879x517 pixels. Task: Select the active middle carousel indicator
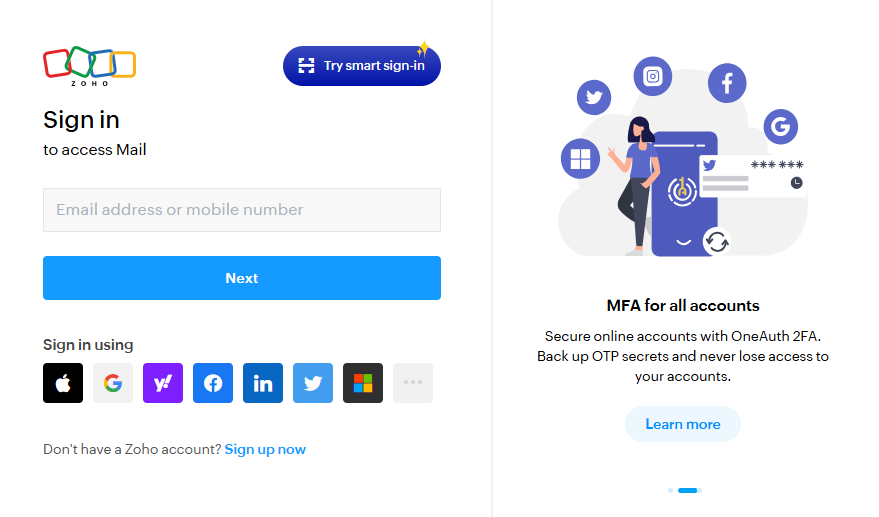click(687, 491)
